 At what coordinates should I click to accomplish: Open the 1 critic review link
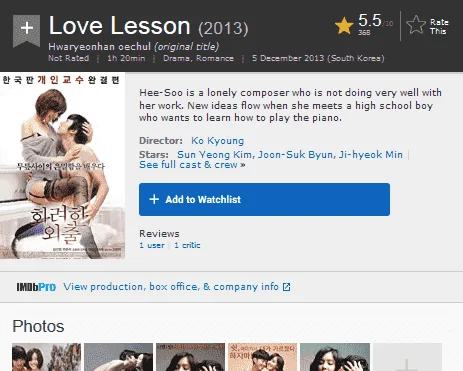pyautogui.click(x=187, y=245)
